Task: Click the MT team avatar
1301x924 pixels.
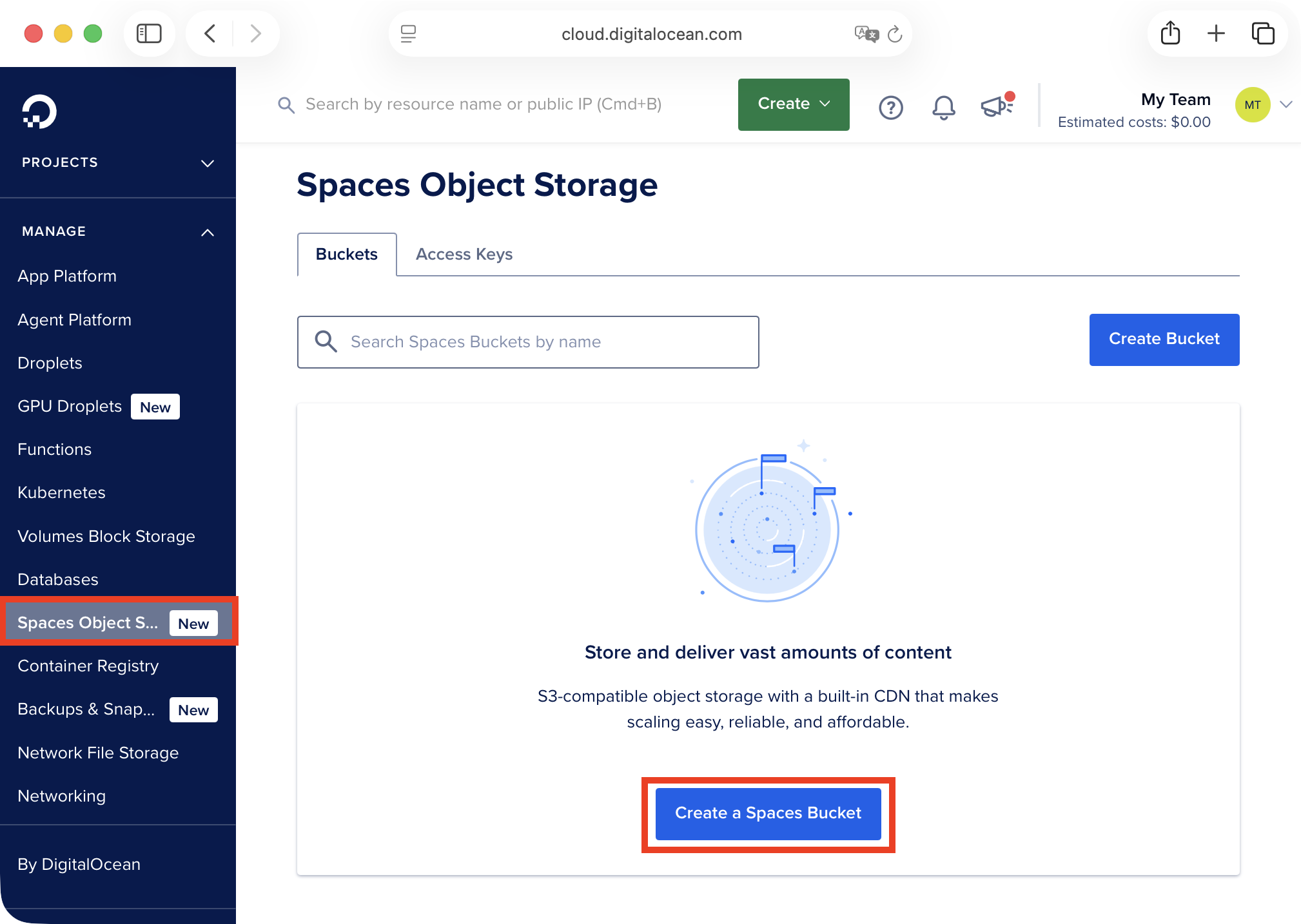Action: (1252, 105)
